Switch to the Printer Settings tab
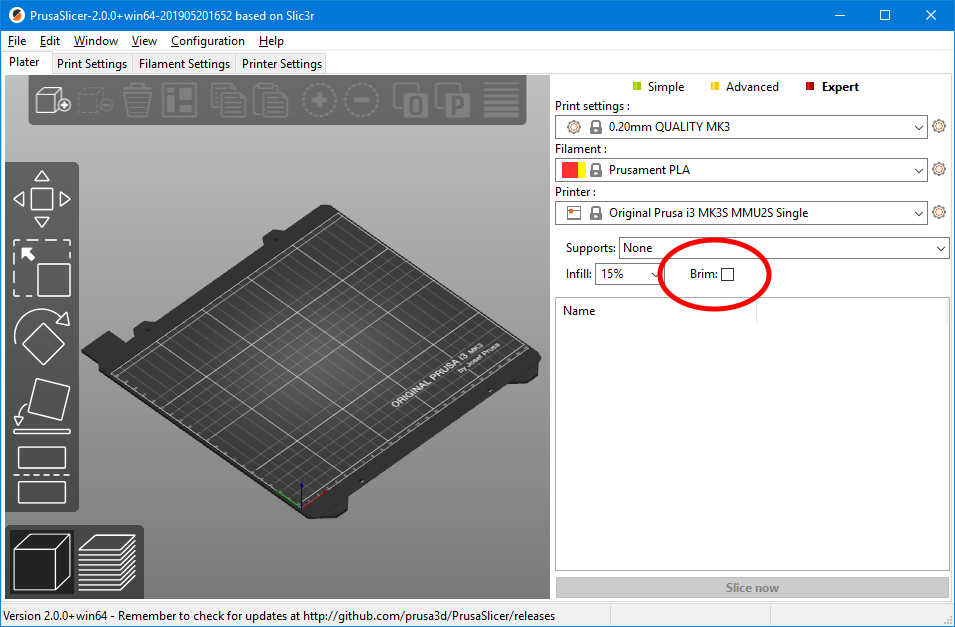The width and height of the screenshot is (955, 627). tap(281, 63)
